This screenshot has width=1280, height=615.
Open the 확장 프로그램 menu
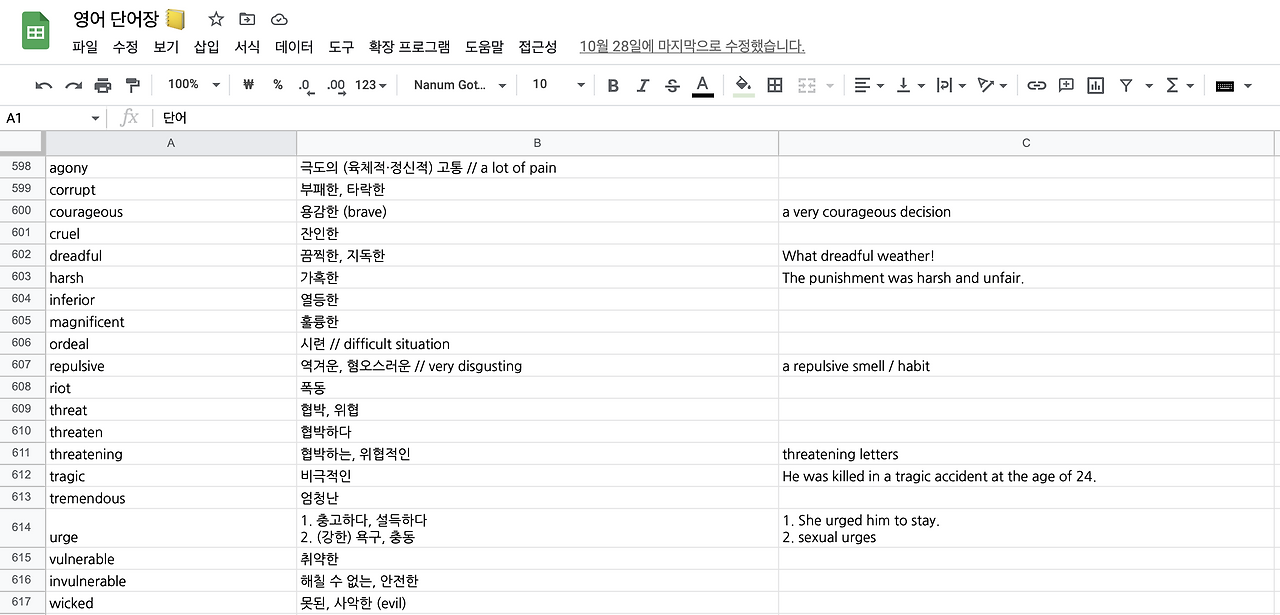(411, 46)
